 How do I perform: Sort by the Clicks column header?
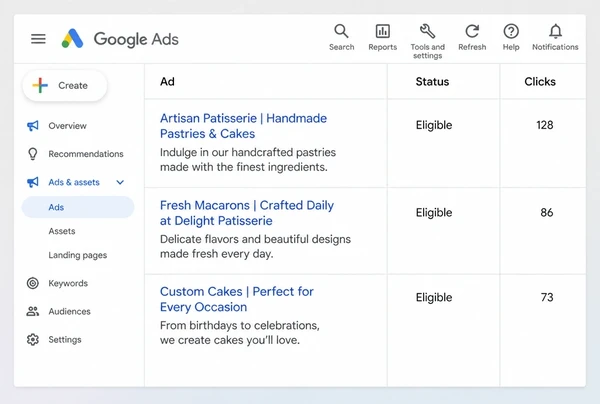coord(540,81)
